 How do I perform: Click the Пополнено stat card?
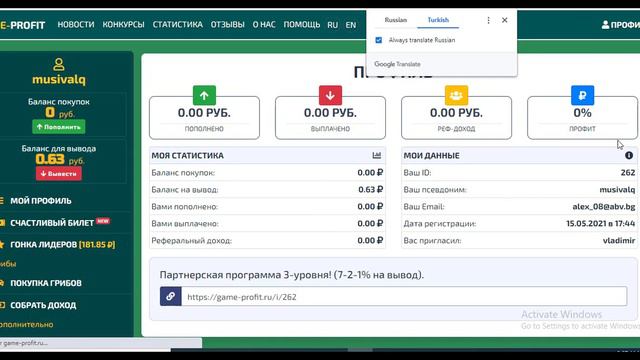coord(204,118)
